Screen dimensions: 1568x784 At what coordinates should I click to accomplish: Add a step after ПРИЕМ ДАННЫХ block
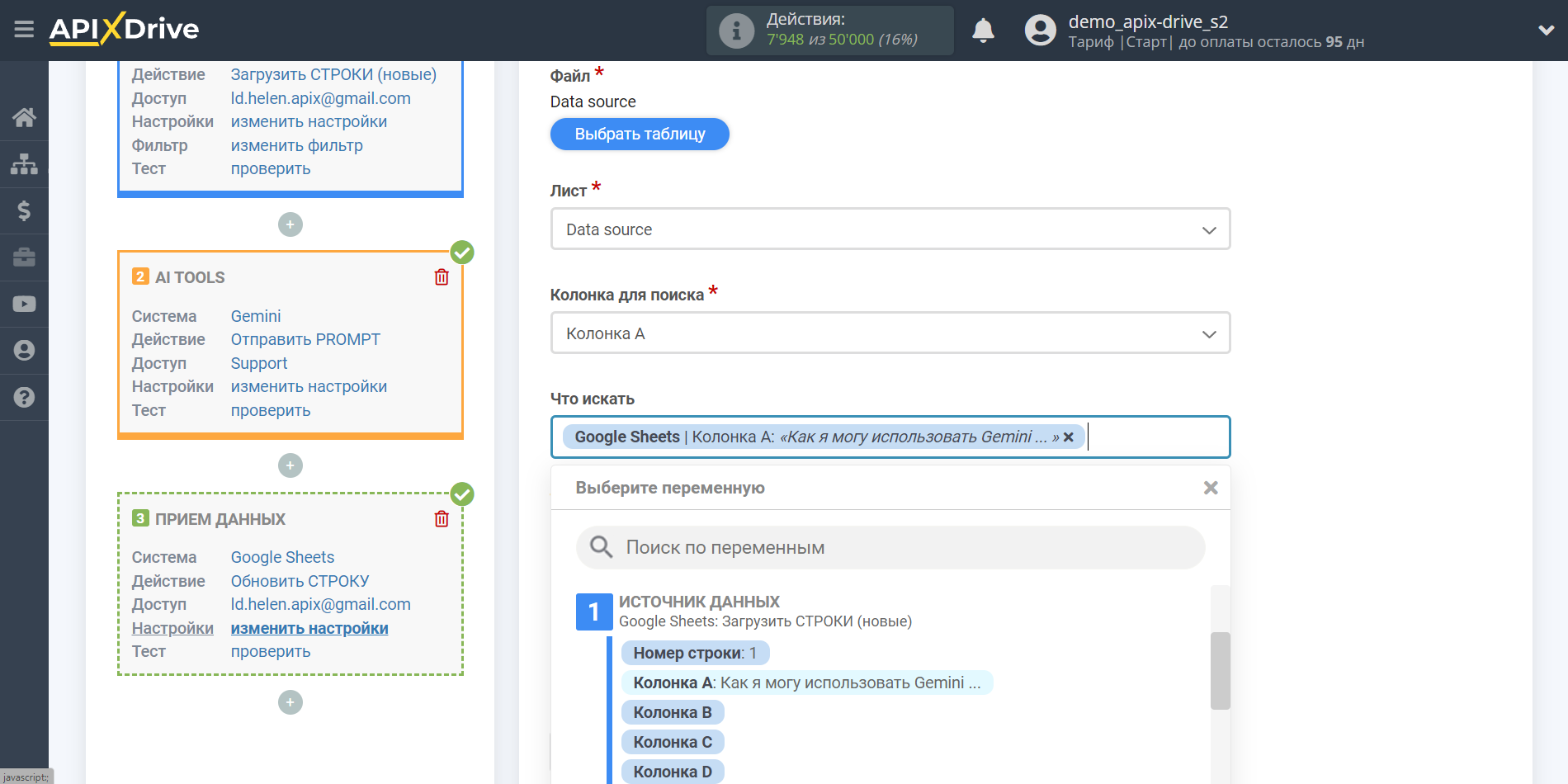290,702
